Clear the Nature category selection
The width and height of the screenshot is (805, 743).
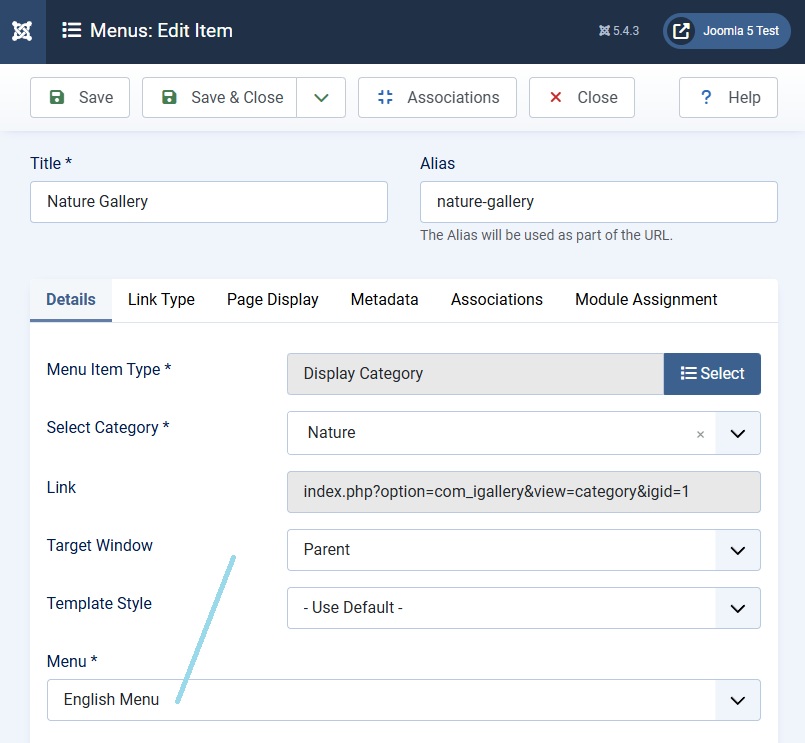click(700, 434)
